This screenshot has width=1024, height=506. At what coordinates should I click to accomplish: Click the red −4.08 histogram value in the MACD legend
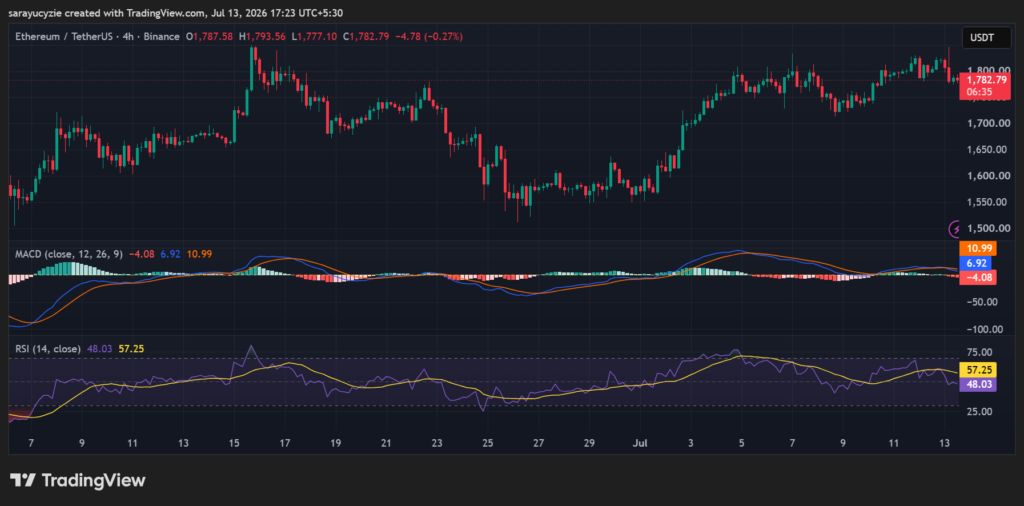[142, 254]
